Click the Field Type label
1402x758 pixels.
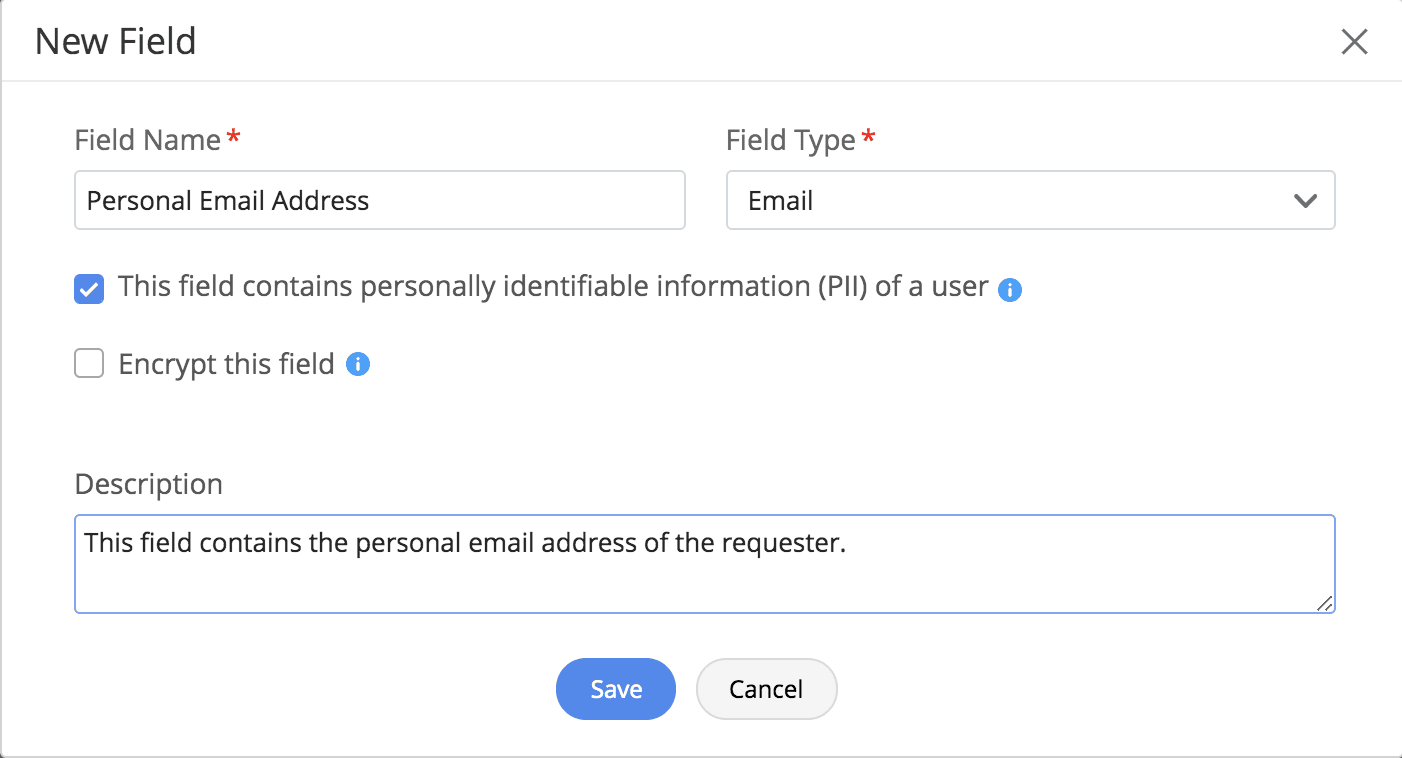pos(790,140)
